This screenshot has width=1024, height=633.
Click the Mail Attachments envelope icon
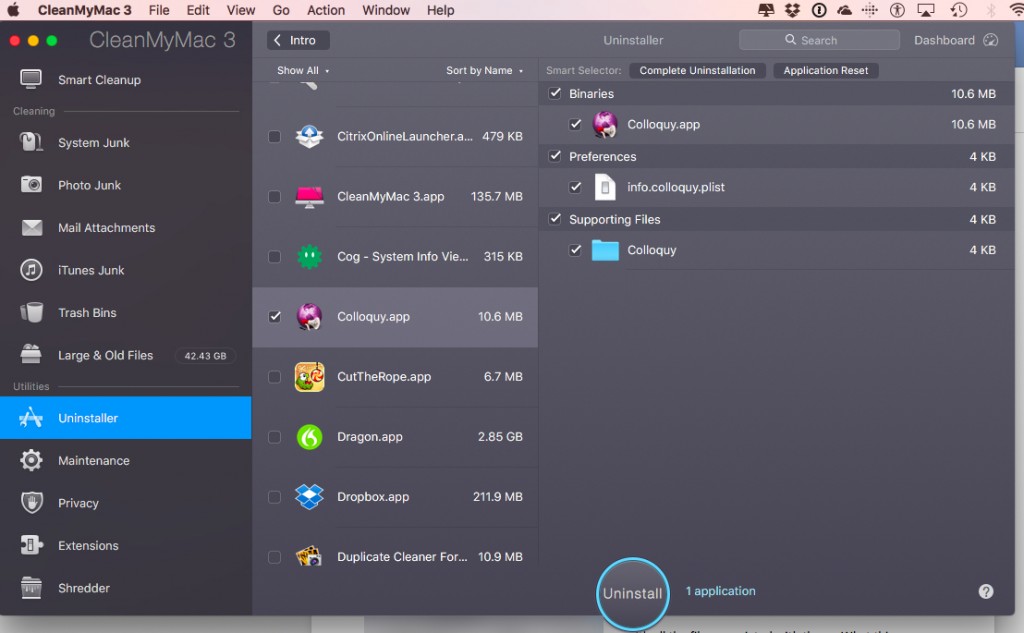coord(31,227)
